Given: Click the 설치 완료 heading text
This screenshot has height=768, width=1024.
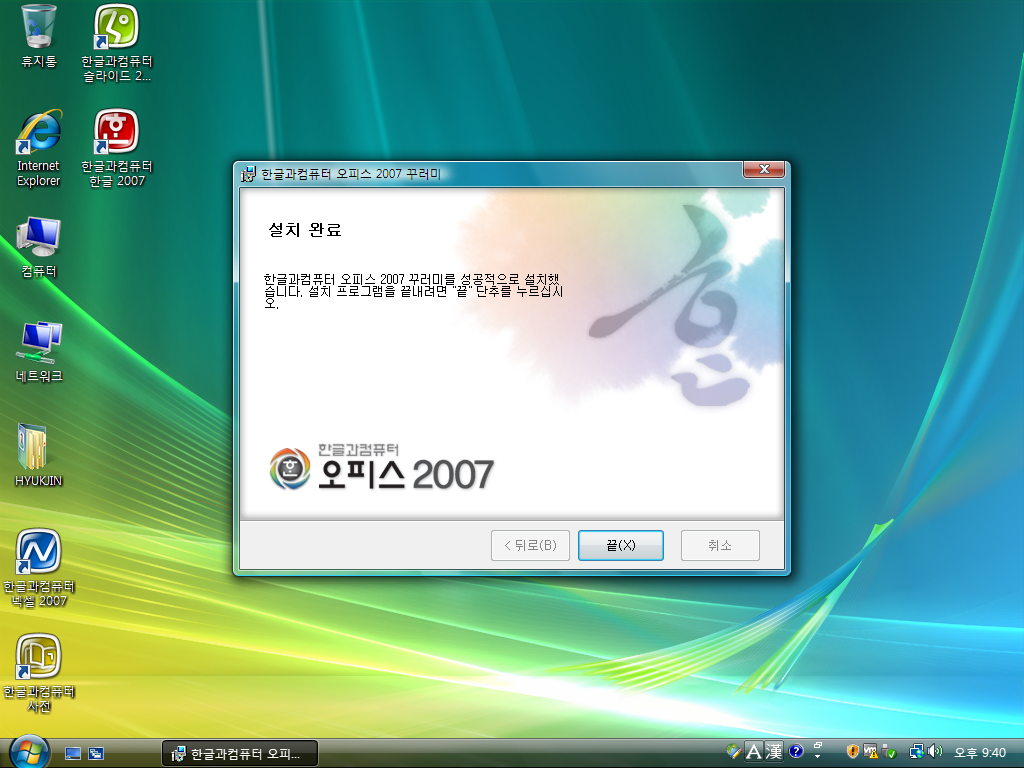Looking at the screenshot, I should tap(305, 230).
